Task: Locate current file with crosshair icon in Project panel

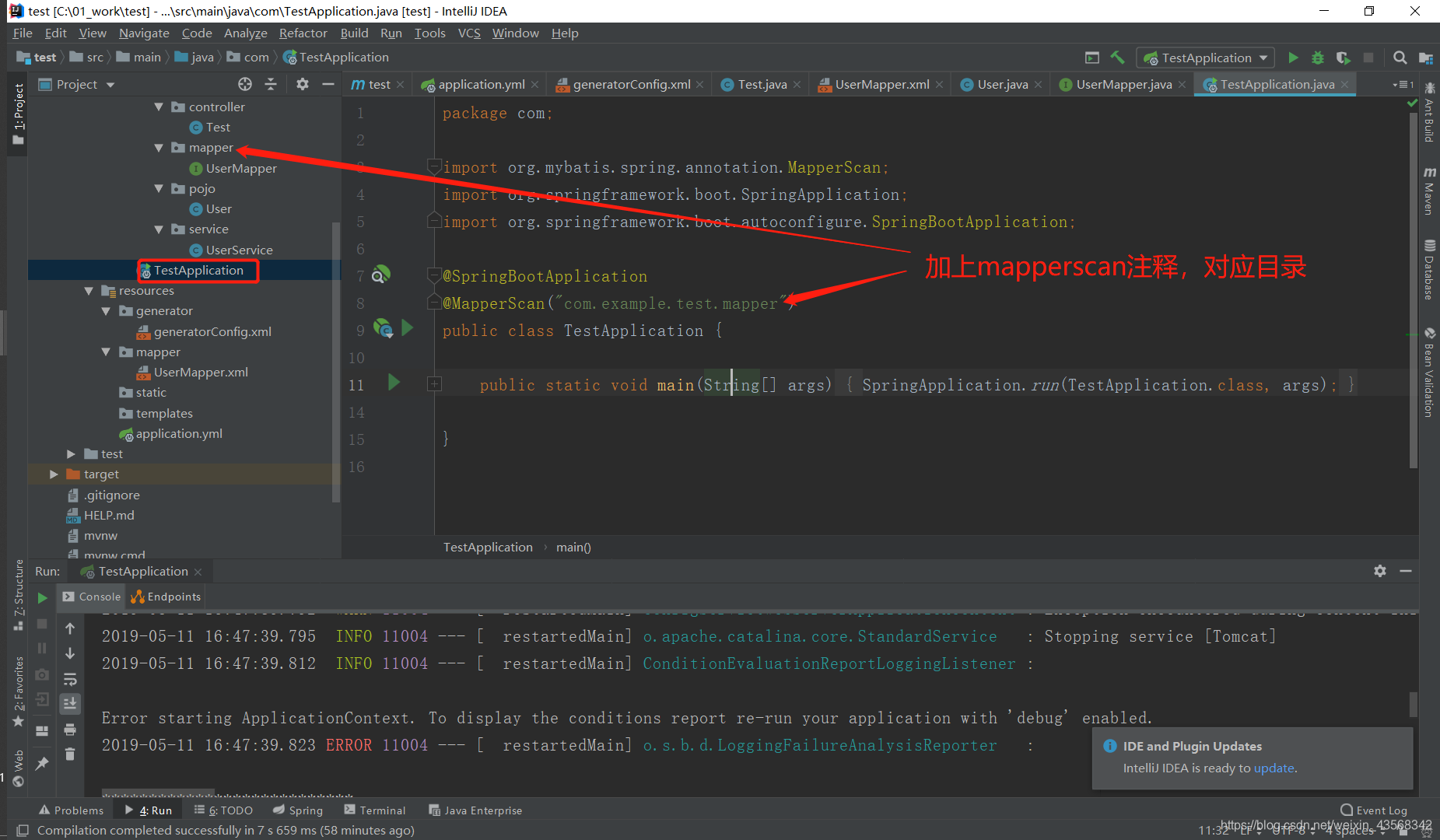Action: (x=245, y=84)
